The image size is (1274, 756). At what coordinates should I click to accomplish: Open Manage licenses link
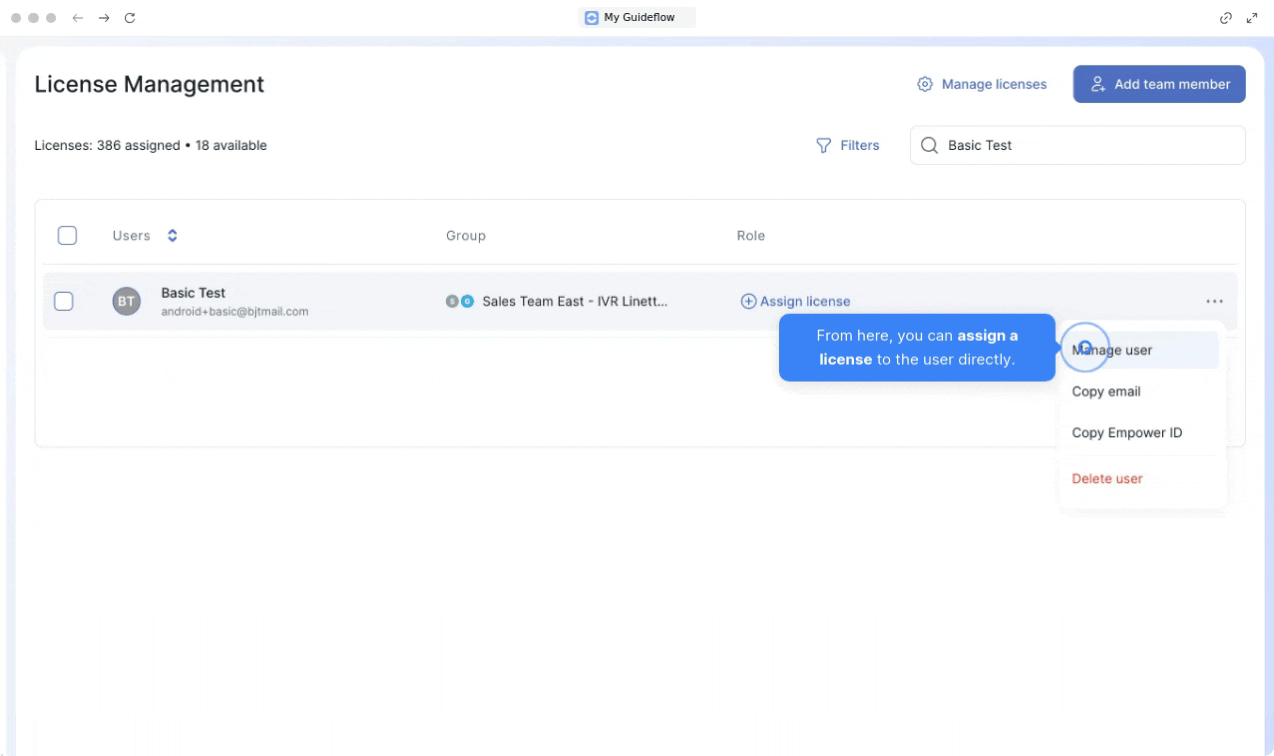click(982, 84)
